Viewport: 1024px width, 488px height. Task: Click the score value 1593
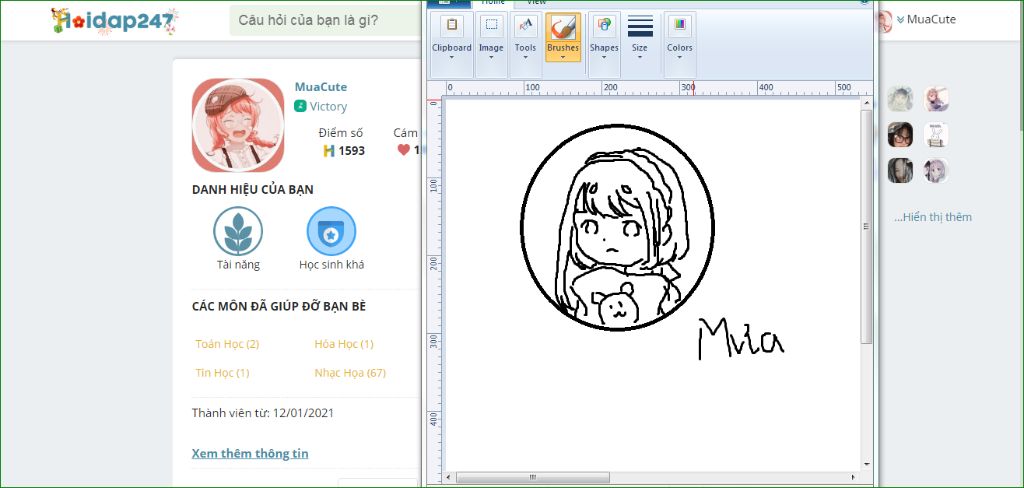[351, 152]
